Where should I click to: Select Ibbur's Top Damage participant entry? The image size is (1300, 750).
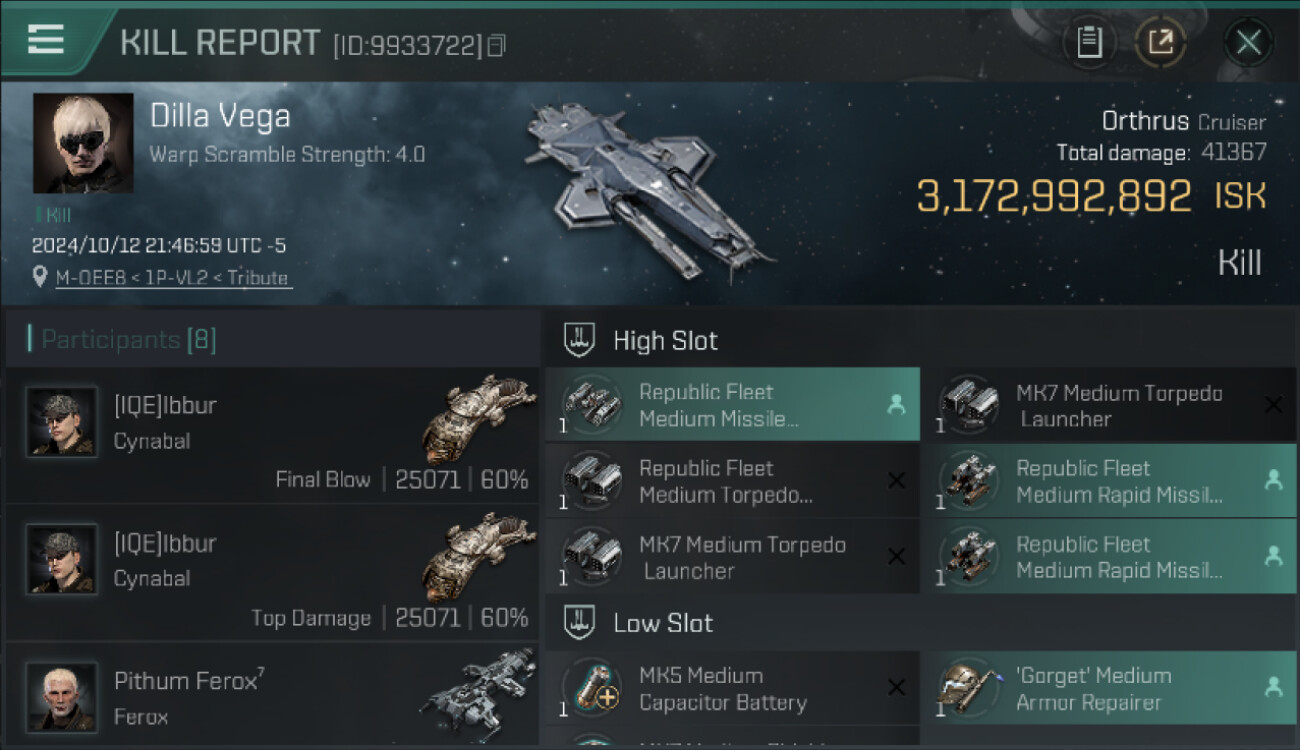click(272, 574)
